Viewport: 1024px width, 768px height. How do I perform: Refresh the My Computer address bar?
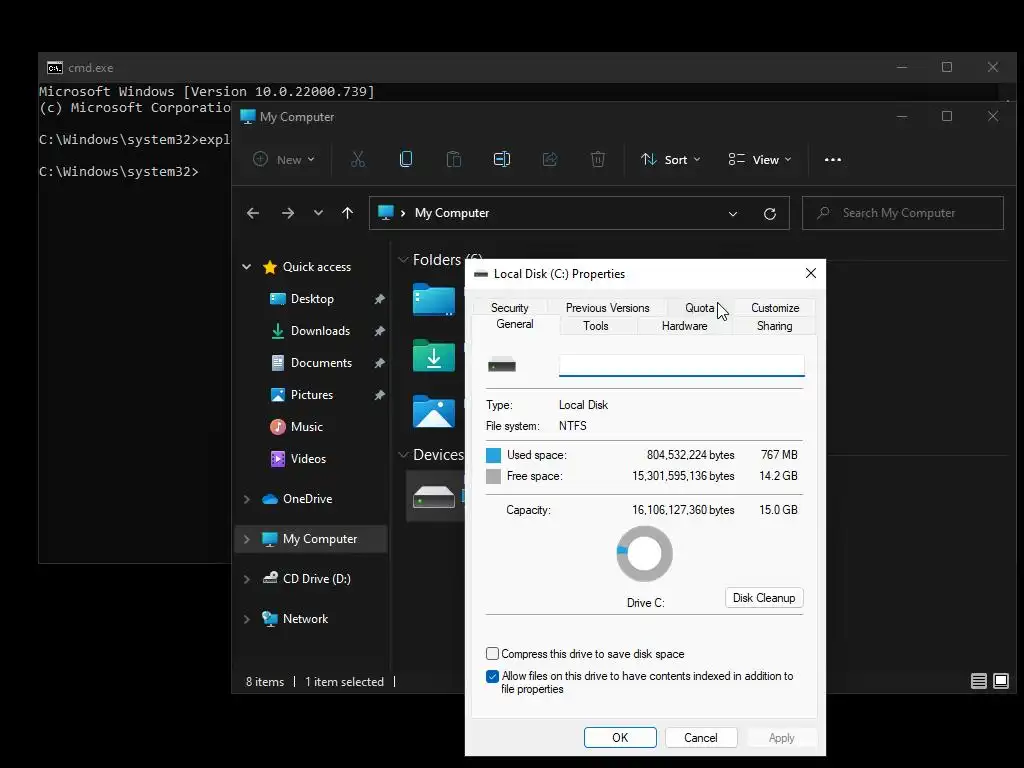click(770, 214)
